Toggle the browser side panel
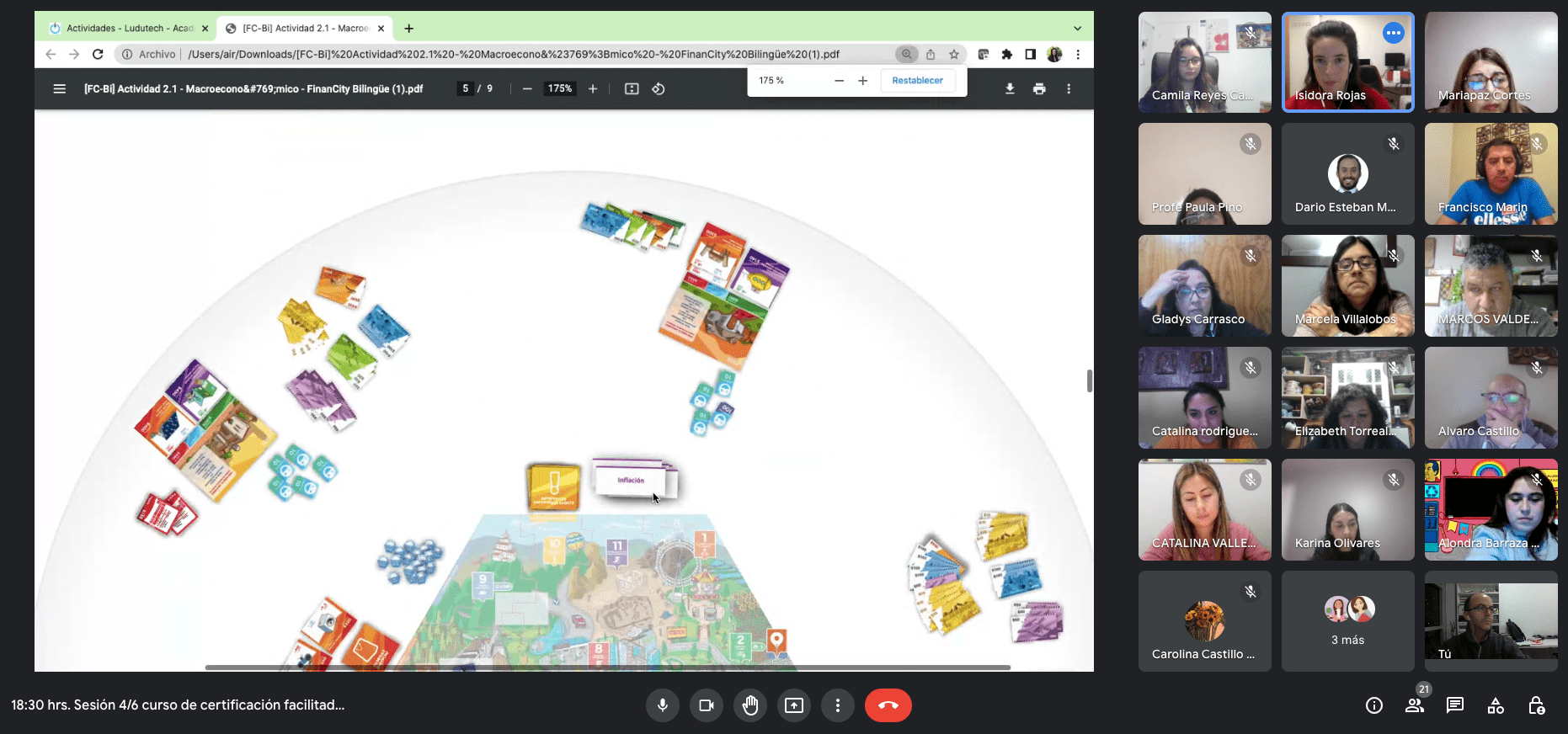The height and width of the screenshot is (734, 1568). point(1030,54)
